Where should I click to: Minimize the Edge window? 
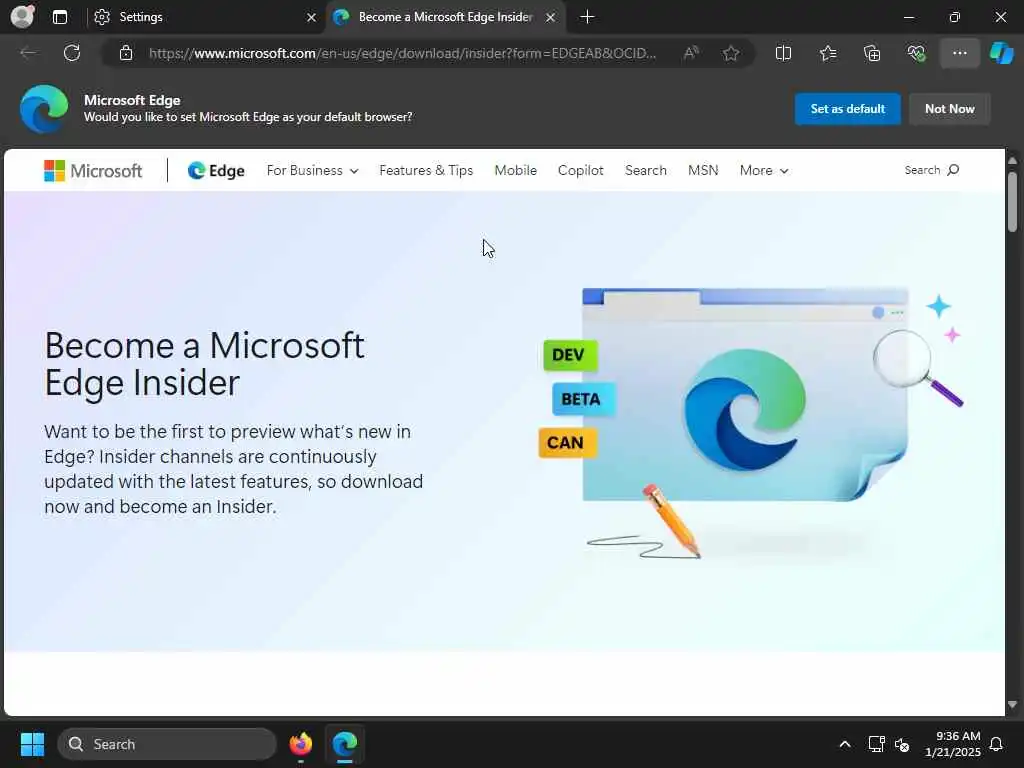click(x=908, y=17)
